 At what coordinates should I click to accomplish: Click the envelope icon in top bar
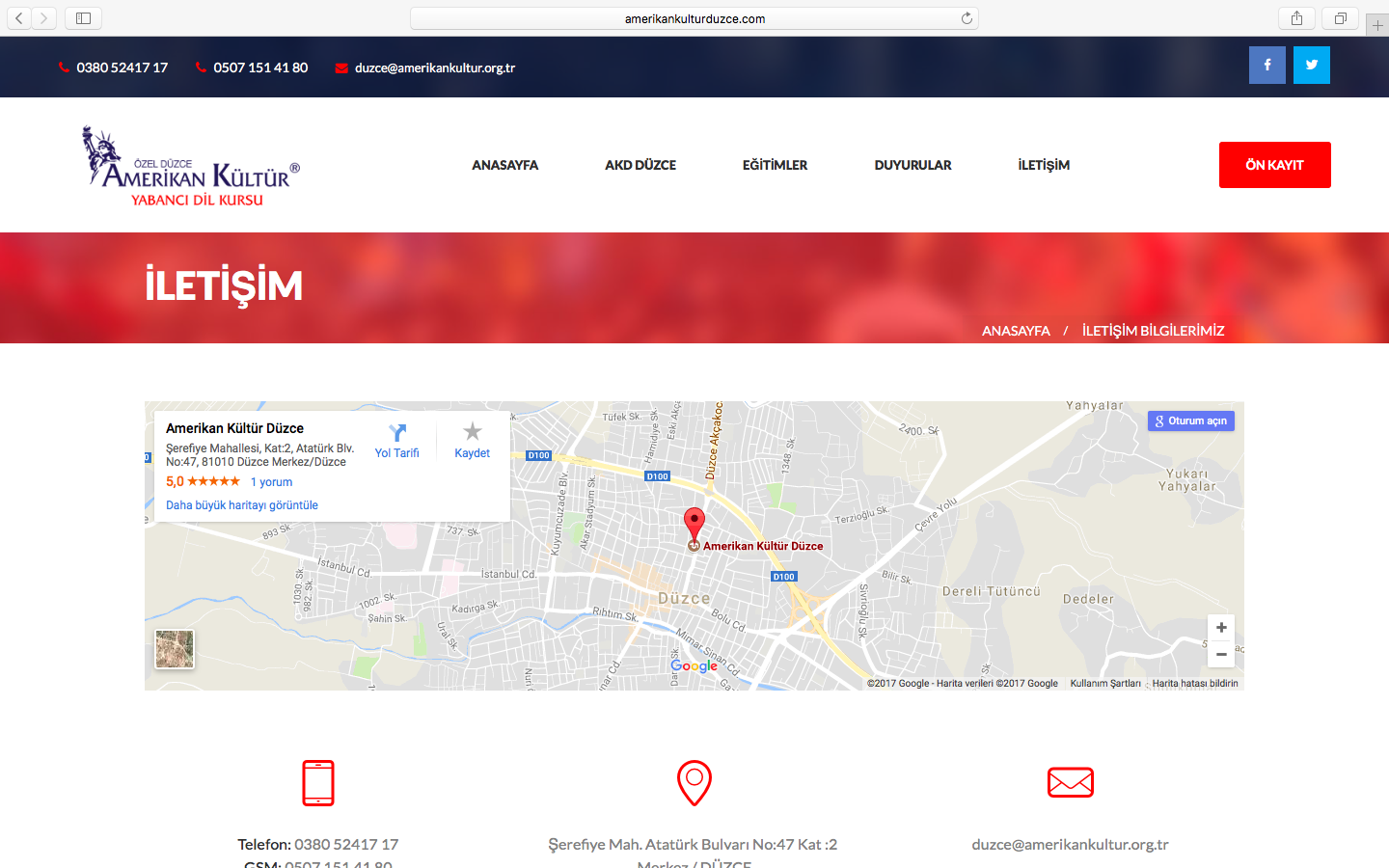(341, 68)
